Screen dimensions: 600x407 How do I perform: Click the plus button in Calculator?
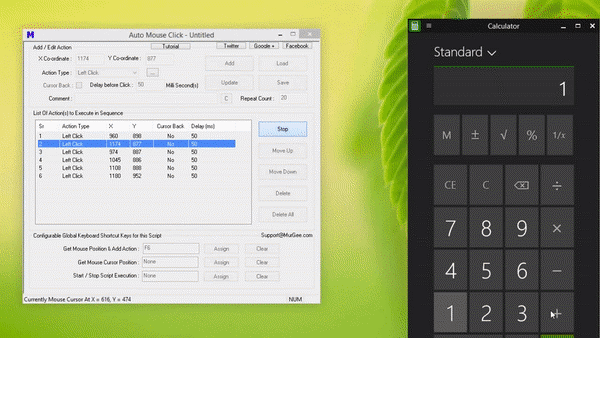pyautogui.click(x=557, y=313)
